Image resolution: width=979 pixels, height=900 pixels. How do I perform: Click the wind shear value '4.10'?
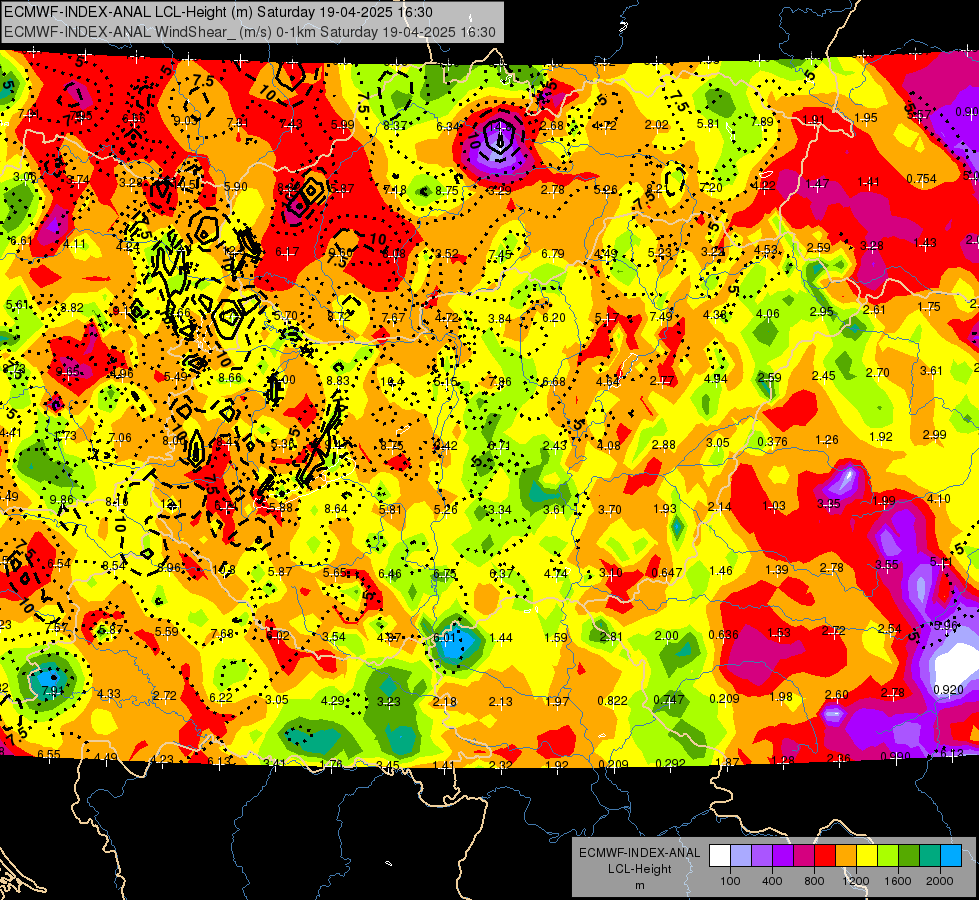tap(939, 498)
